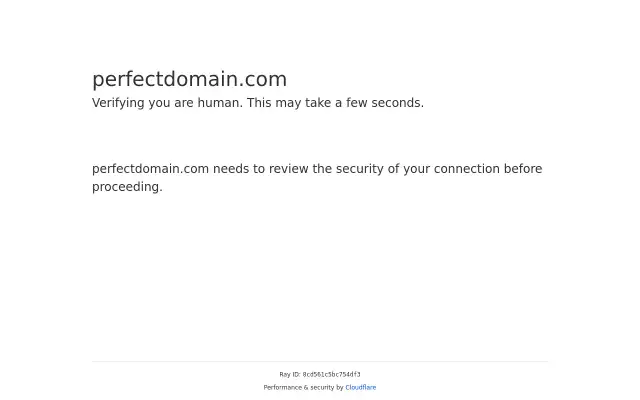The width and height of the screenshot is (640, 400).
Task: Click the 'Ray ID:' label
Action: 290,374
